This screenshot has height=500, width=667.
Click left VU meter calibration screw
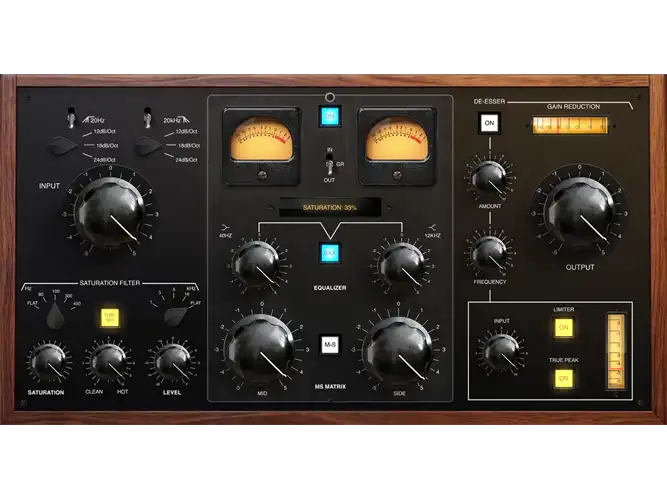point(262,175)
